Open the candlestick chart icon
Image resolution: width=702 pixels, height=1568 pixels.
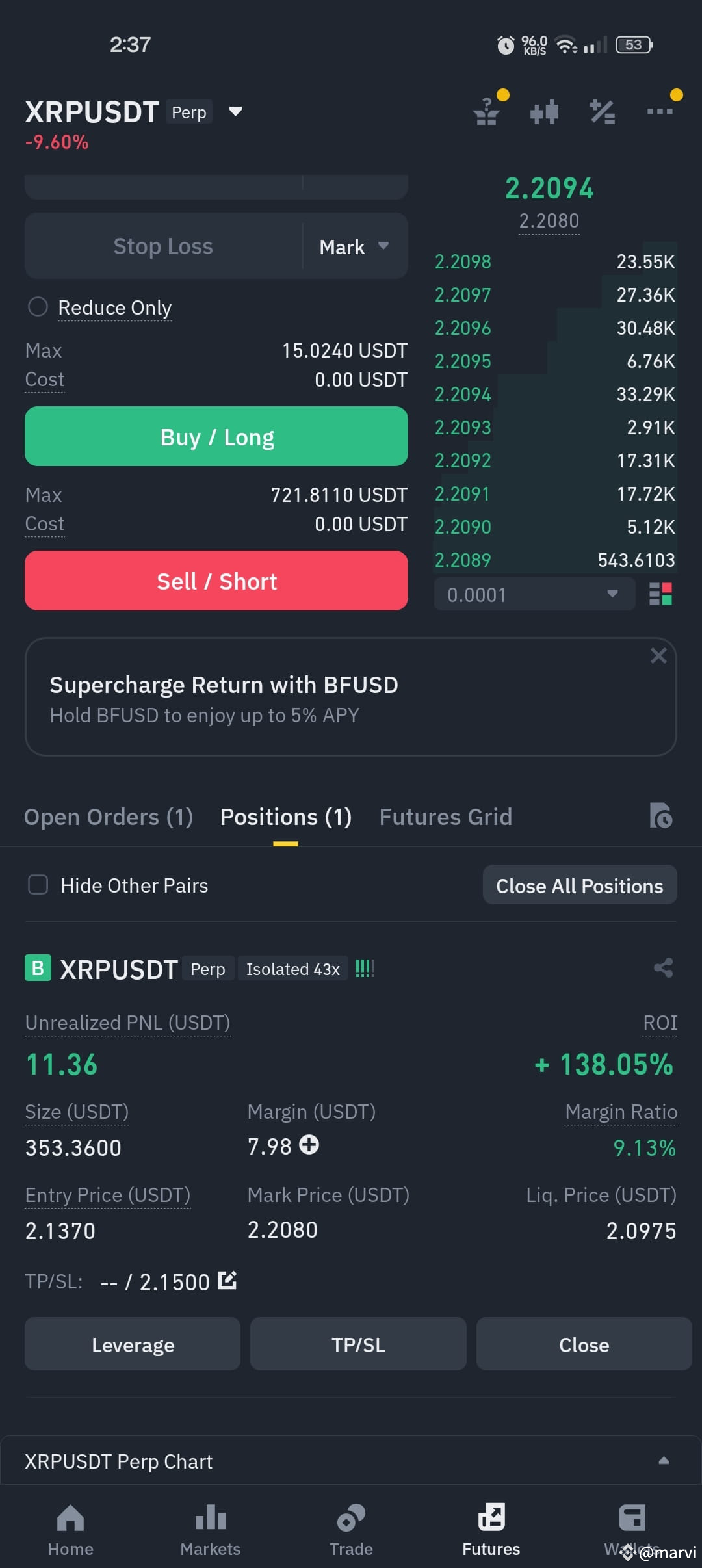tap(544, 112)
